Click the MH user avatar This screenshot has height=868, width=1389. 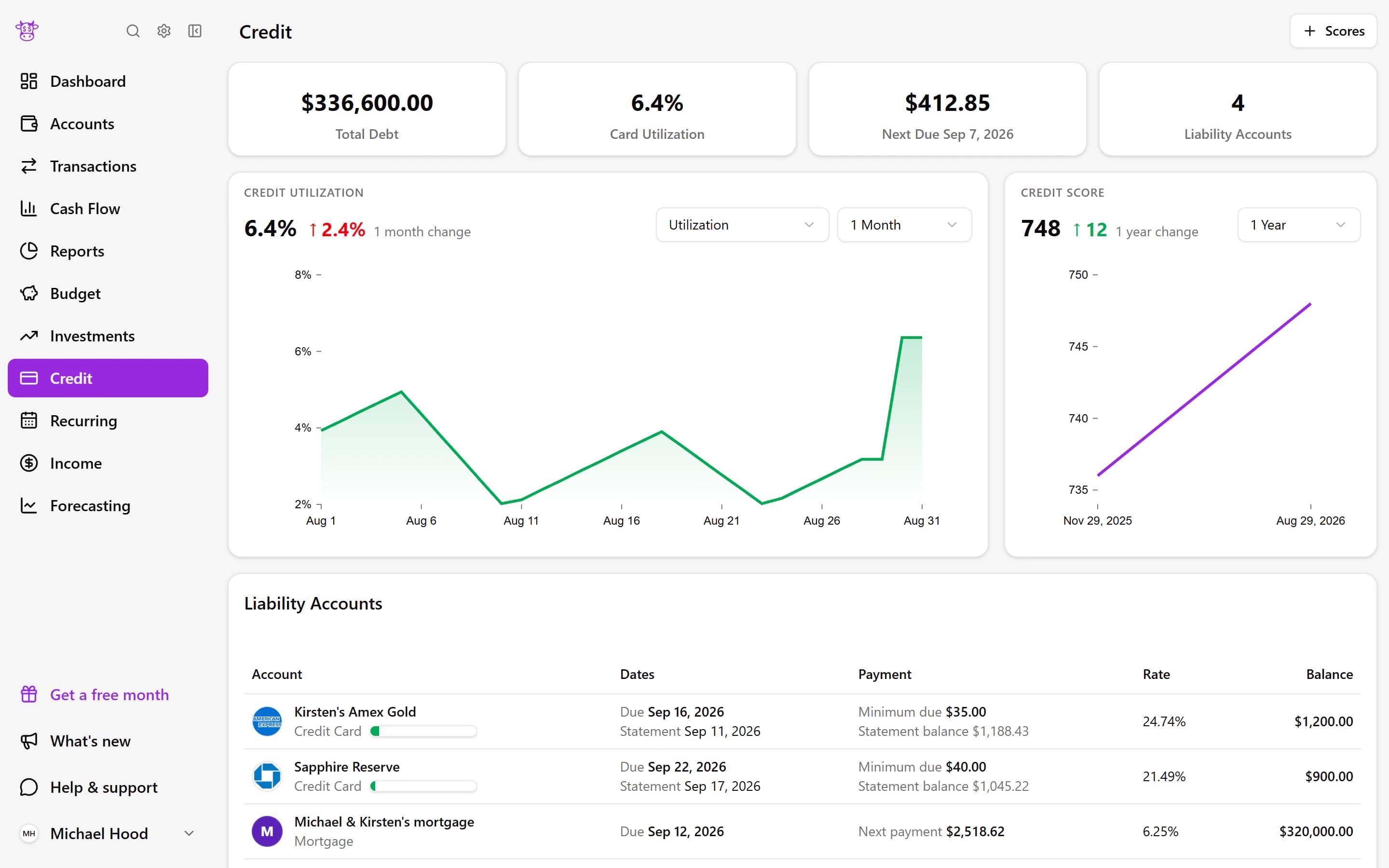(29, 834)
